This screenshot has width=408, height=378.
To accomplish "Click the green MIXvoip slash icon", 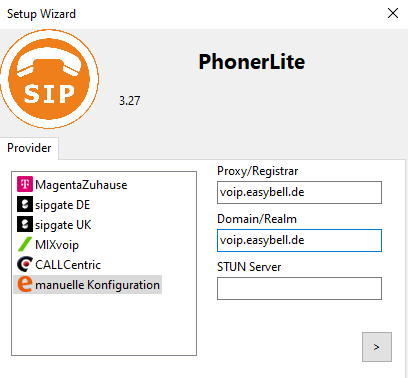I will 25,244.
